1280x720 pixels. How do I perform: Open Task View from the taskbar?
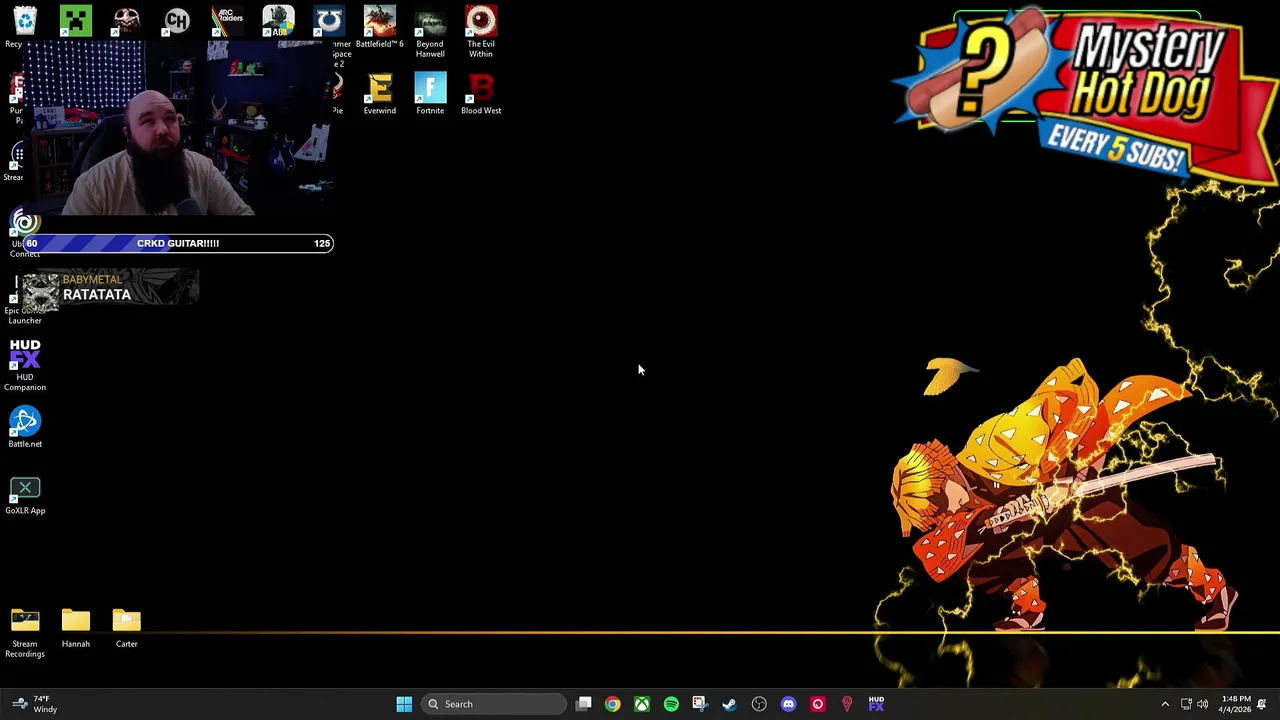584,704
